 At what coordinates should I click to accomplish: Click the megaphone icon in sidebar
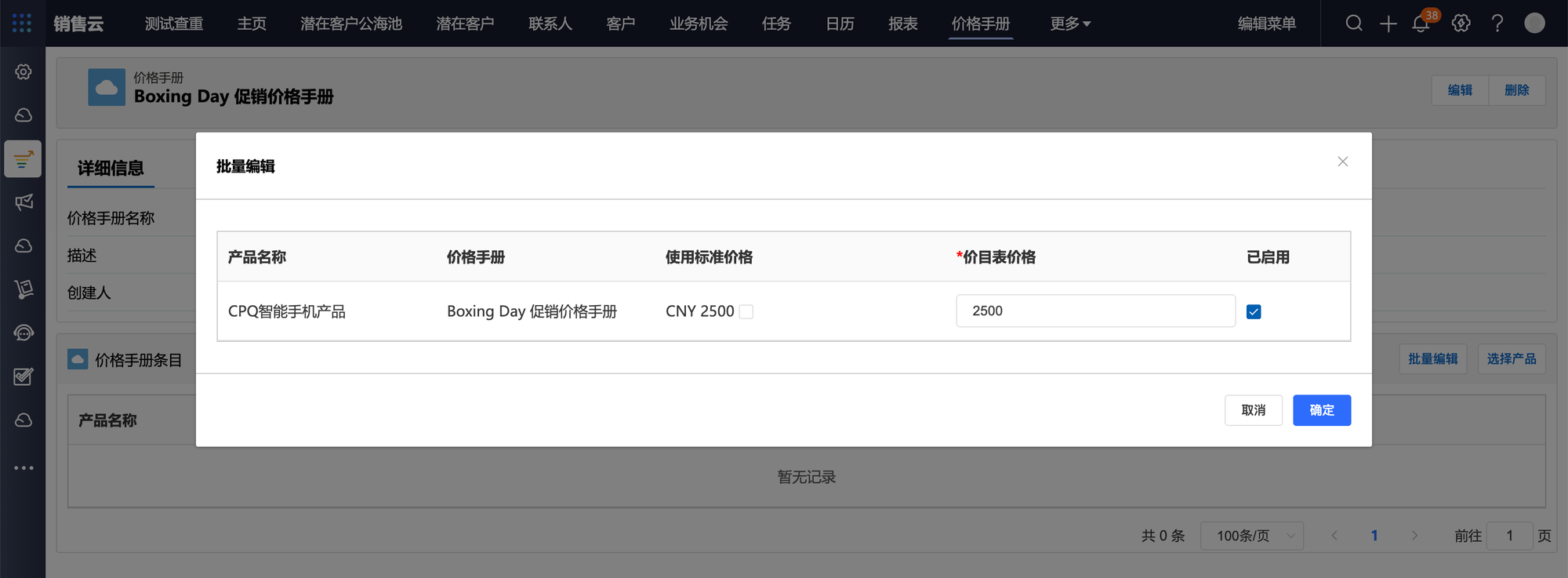(x=24, y=202)
